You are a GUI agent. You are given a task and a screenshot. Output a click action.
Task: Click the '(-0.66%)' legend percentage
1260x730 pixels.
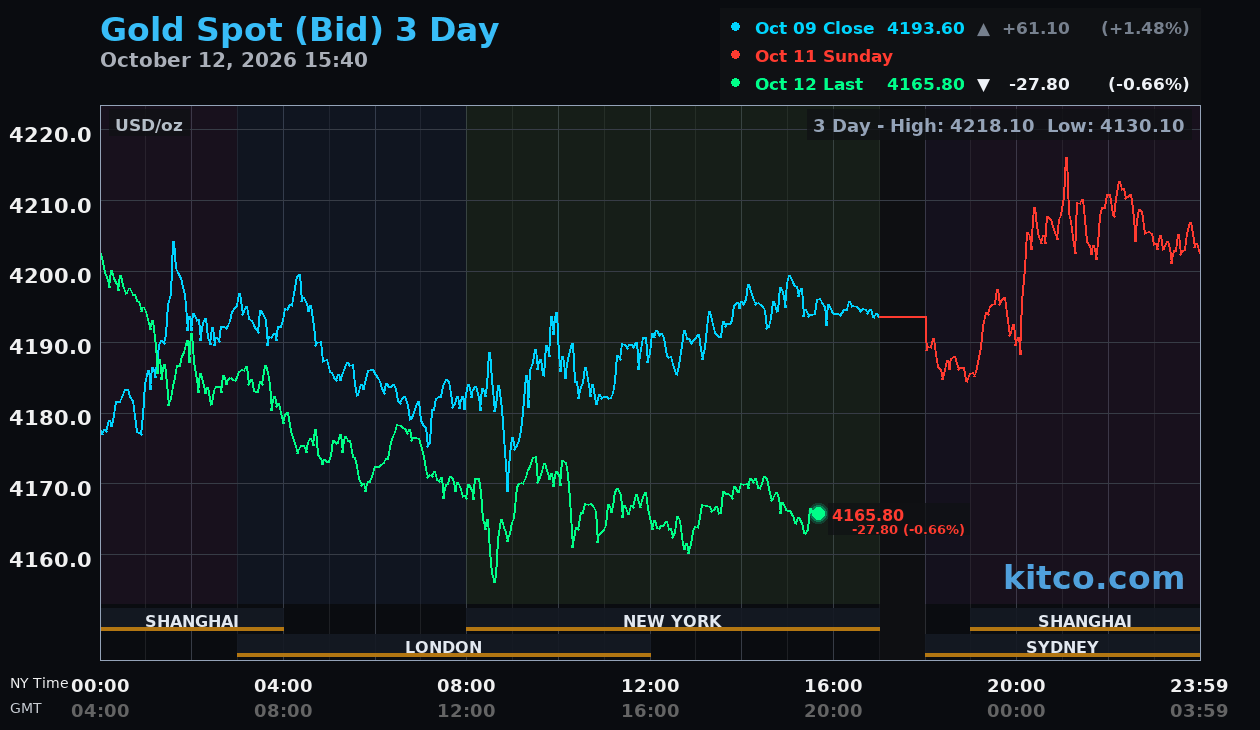coord(1148,84)
